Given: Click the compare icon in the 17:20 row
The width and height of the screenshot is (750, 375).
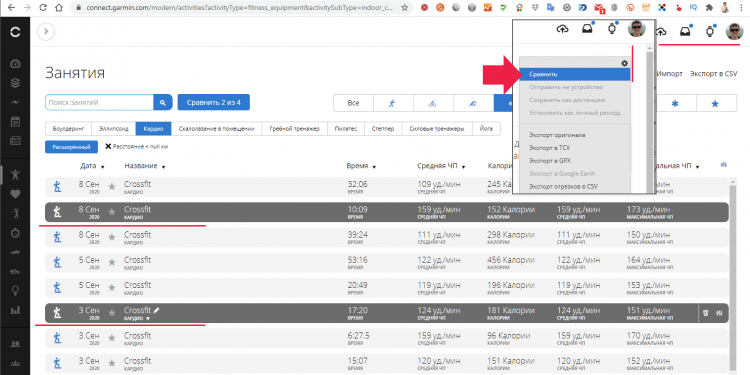Looking at the screenshot, I should pyautogui.click(x=719, y=313).
